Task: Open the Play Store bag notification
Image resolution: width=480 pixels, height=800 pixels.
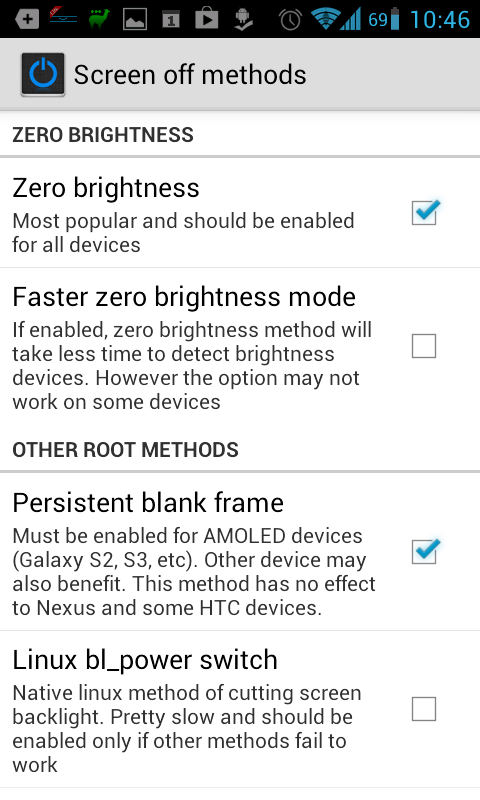Action: coord(207,18)
